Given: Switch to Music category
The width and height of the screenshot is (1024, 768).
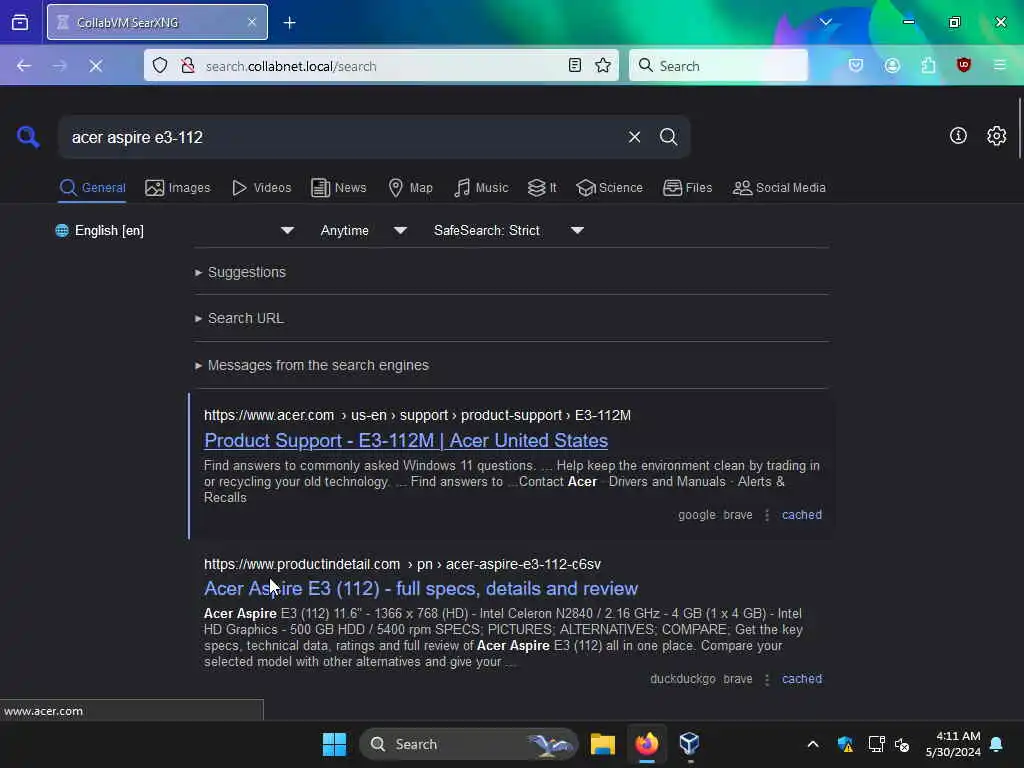Looking at the screenshot, I should (481, 188).
